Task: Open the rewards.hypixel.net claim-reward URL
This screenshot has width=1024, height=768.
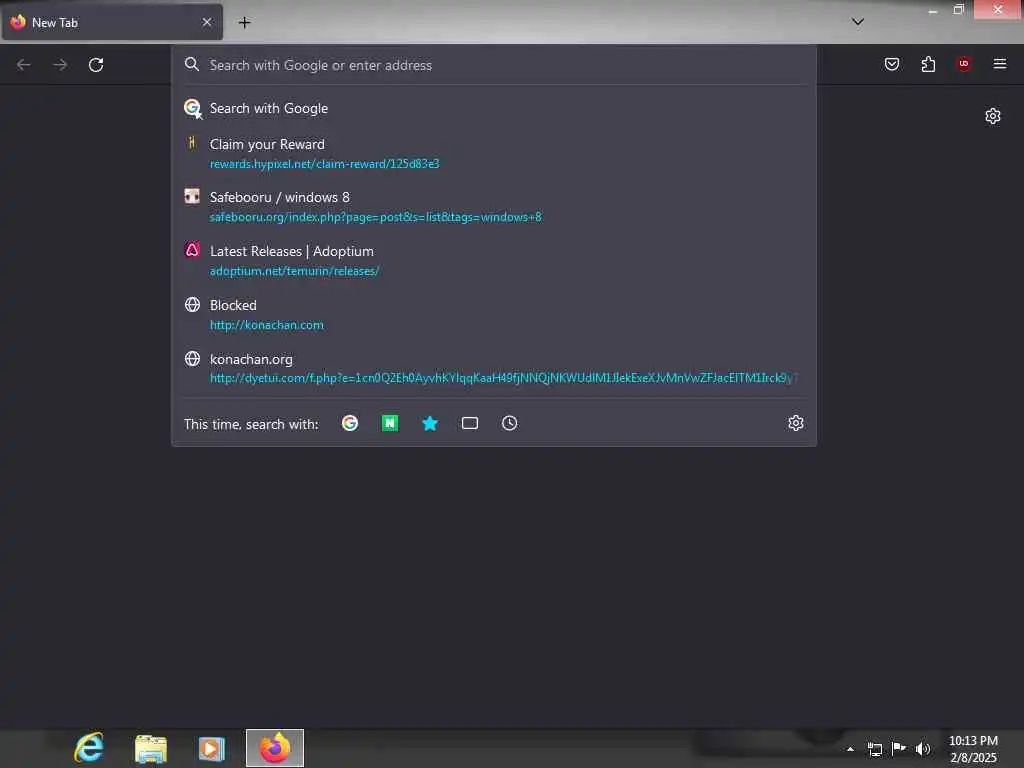Action: [325, 164]
